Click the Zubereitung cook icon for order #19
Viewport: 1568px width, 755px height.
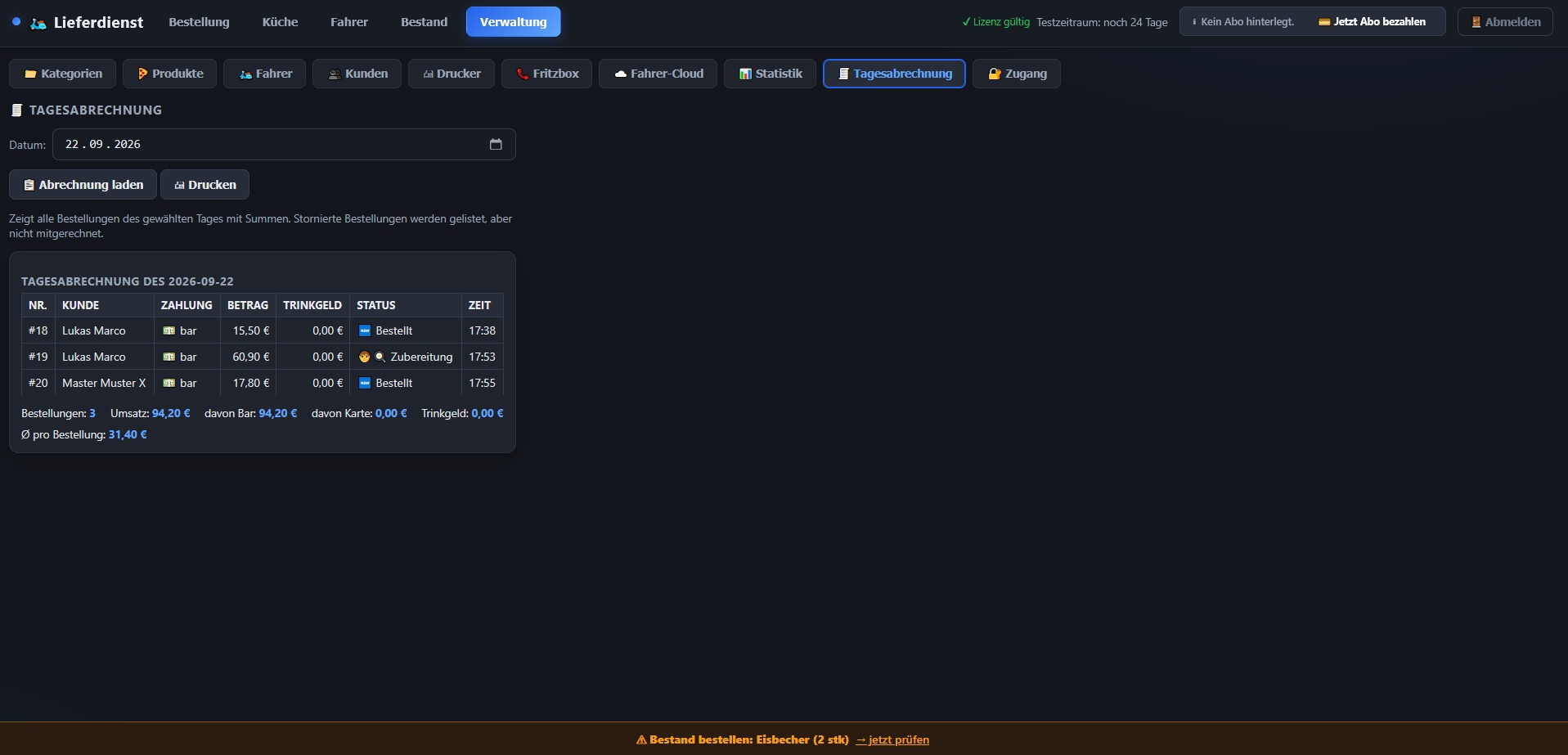[x=365, y=357]
